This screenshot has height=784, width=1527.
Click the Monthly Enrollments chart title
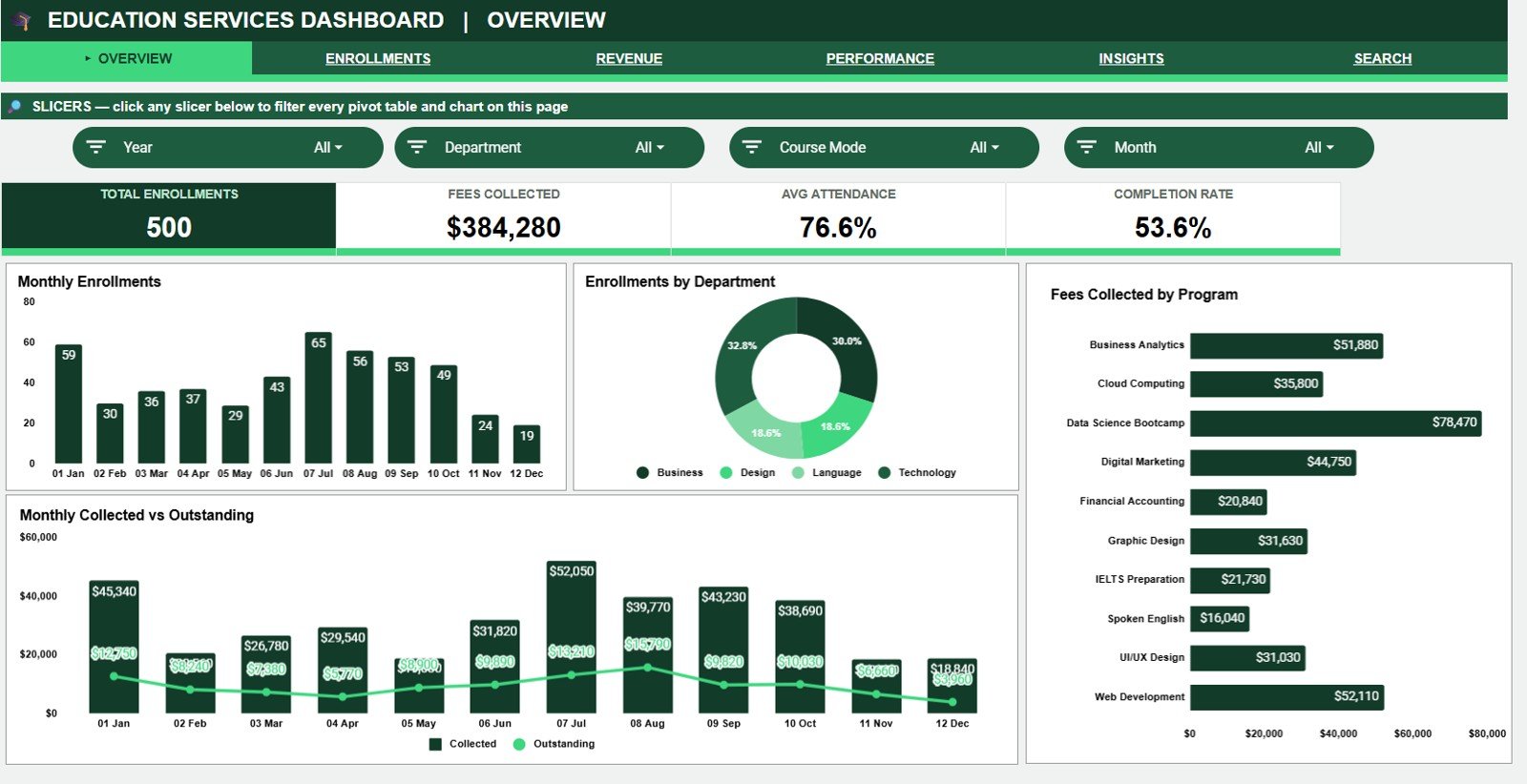coord(89,281)
